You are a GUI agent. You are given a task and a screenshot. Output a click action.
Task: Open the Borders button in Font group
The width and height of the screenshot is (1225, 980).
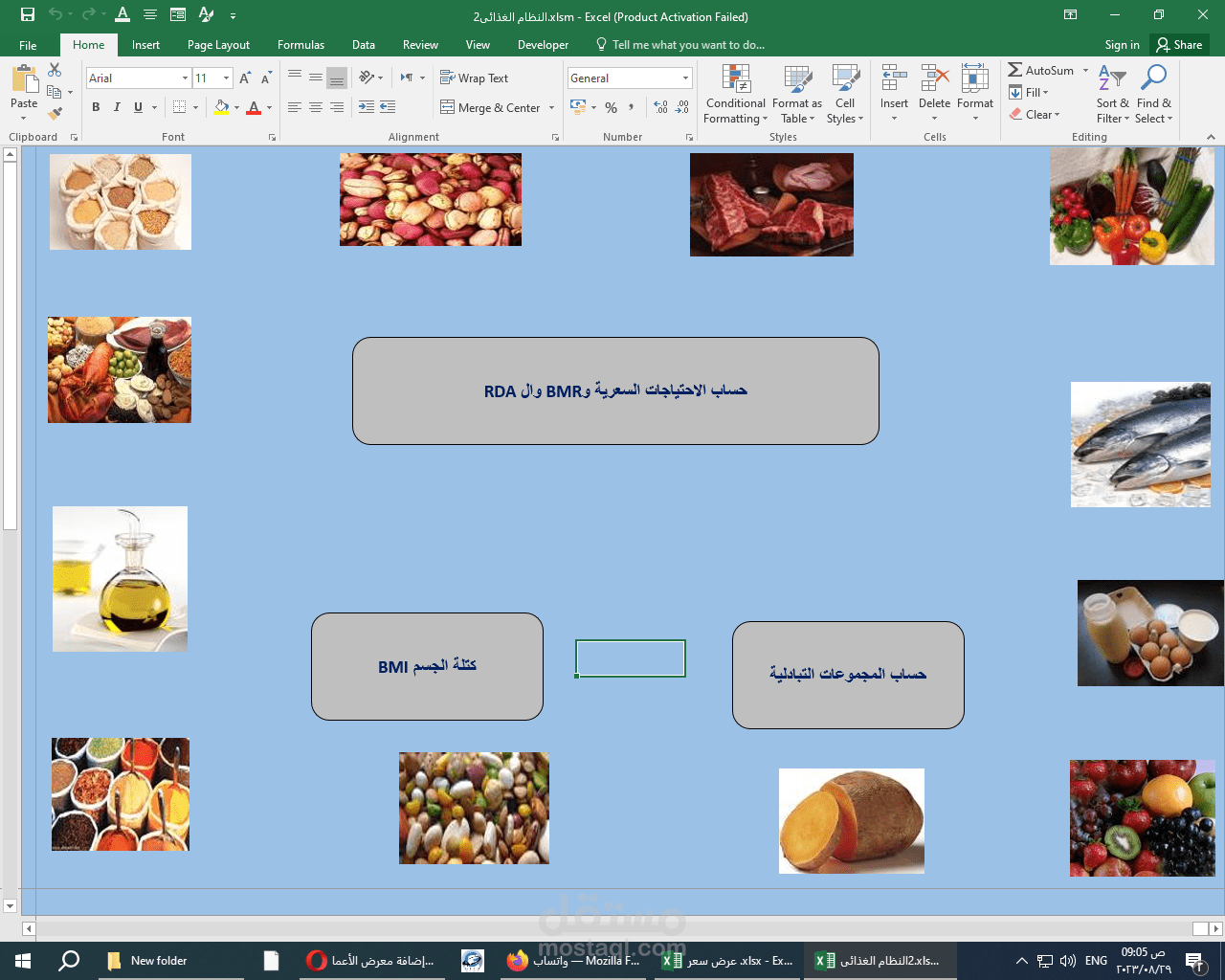(179, 107)
